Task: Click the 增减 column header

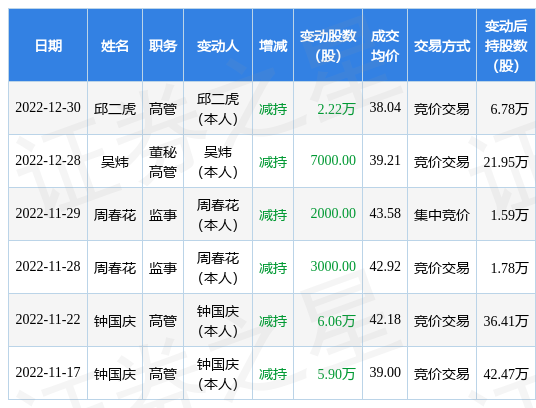Action: click(273, 45)
